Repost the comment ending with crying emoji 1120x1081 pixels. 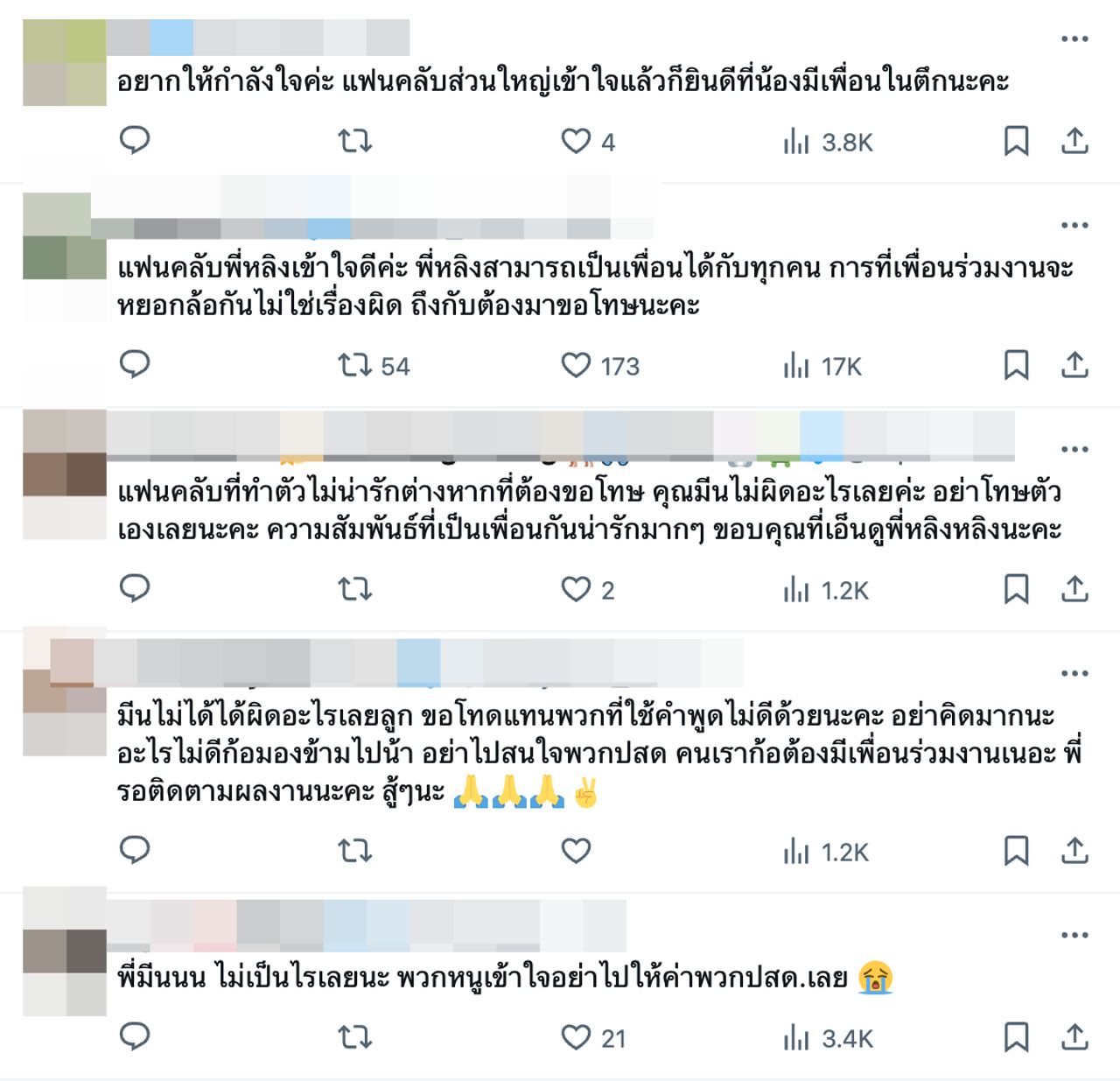click(x=355, y=1037)
